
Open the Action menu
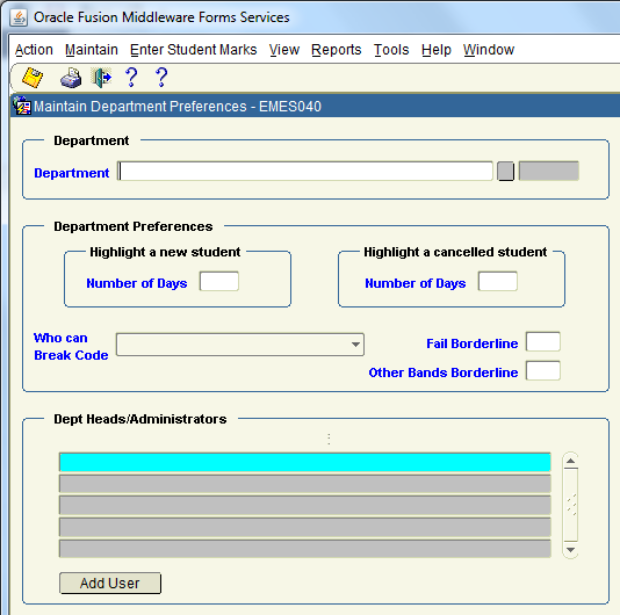[x=34, y=50]
